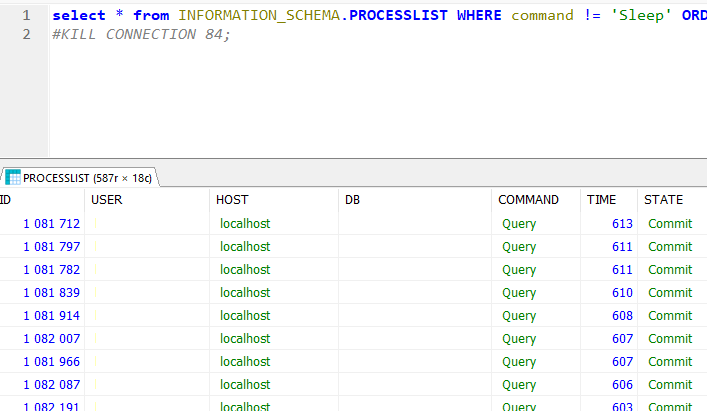Select Query cell in row 1 081 914
The width and height of the screenshot is (707, 411).
click(x=519, y=316)
